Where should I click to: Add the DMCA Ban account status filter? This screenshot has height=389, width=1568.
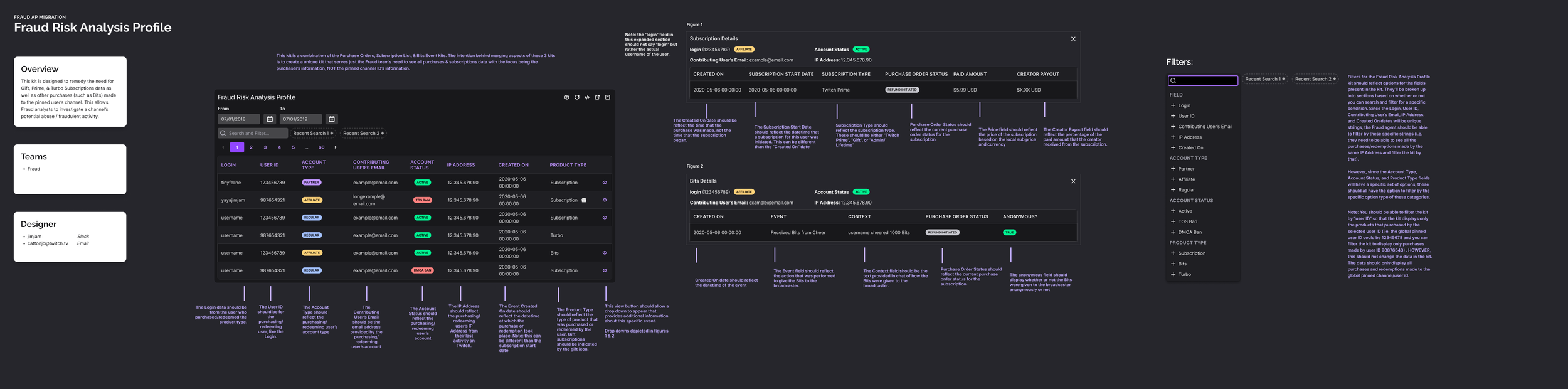(x=1173, y=232)
